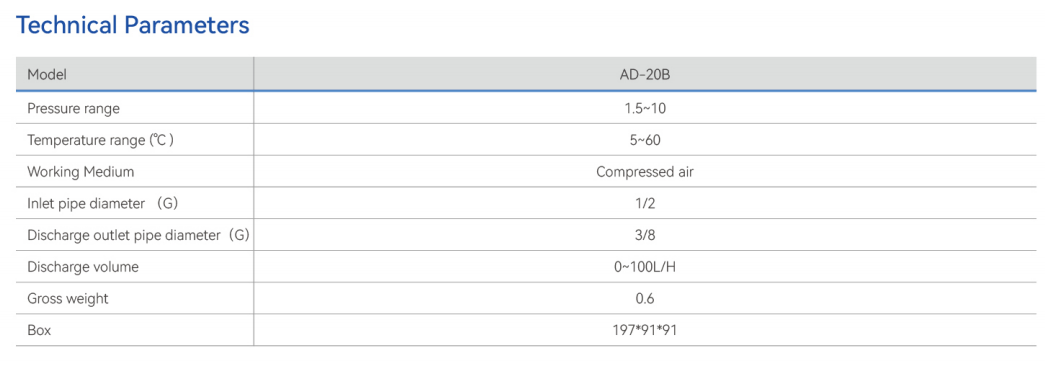Click the 0.6 gross weight value

pyautogui.click(x=644, y=299)
